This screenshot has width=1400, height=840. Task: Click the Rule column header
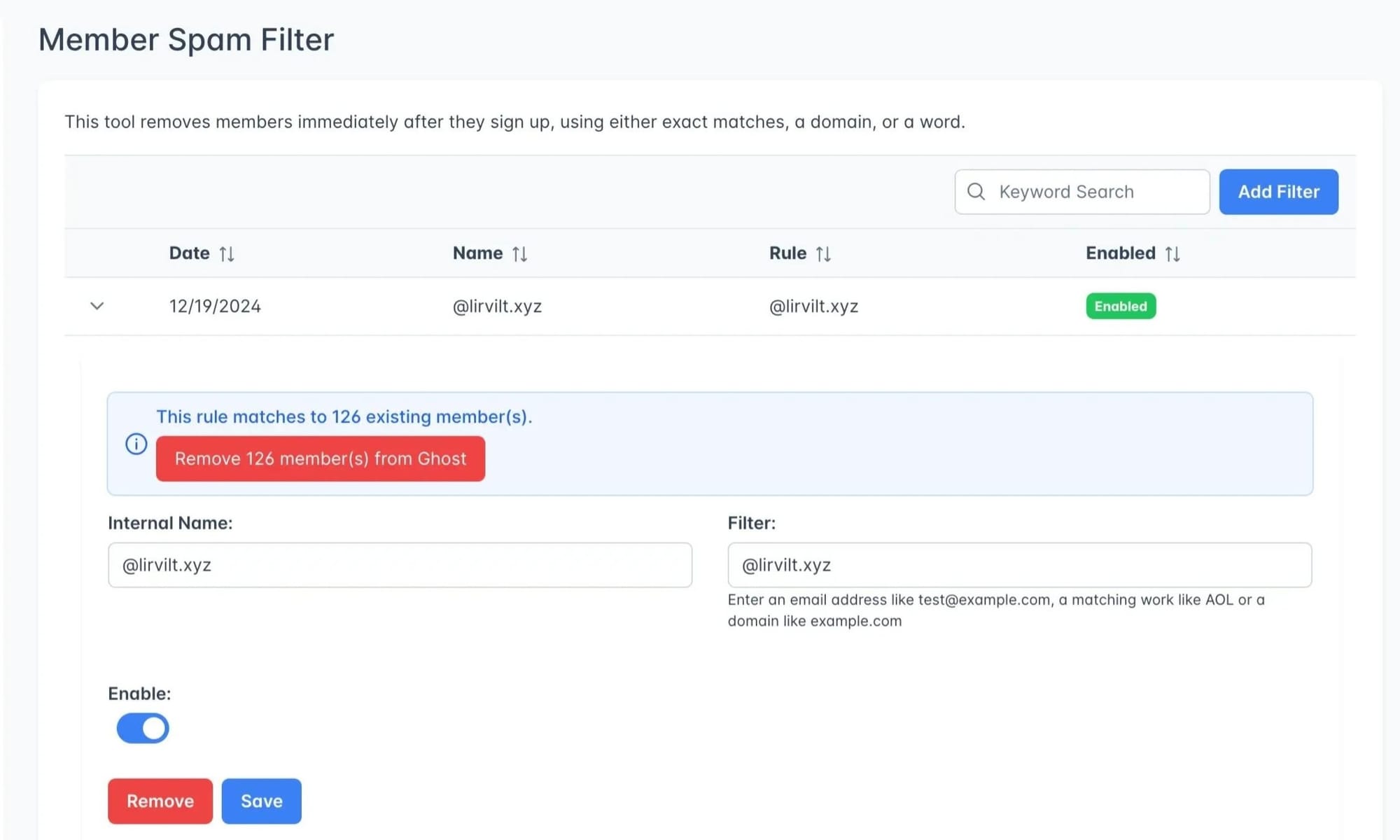pyautogui.click(x=788, y=253)
